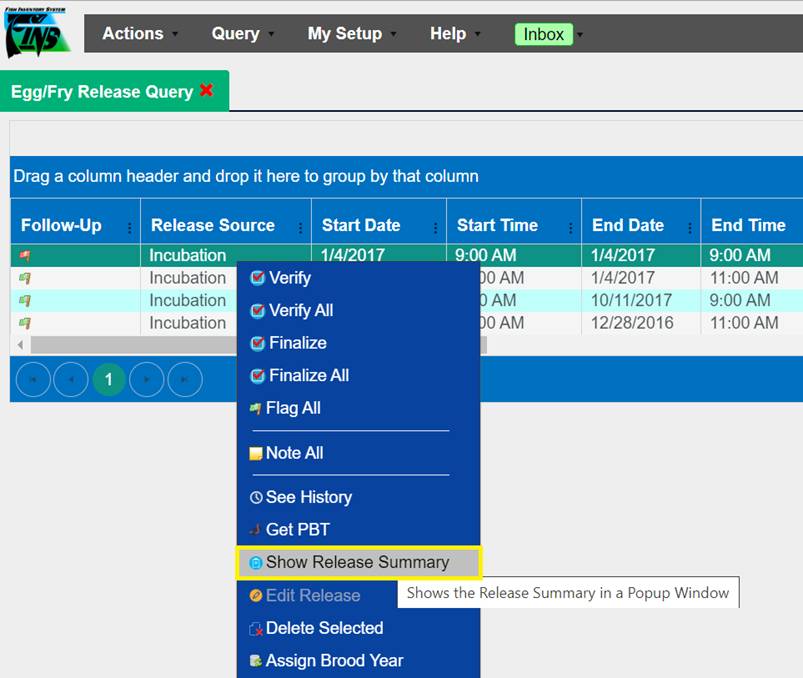Choose Finalize All from context menu
Screen dimensions: 803x678
click(x=308, y=376)
